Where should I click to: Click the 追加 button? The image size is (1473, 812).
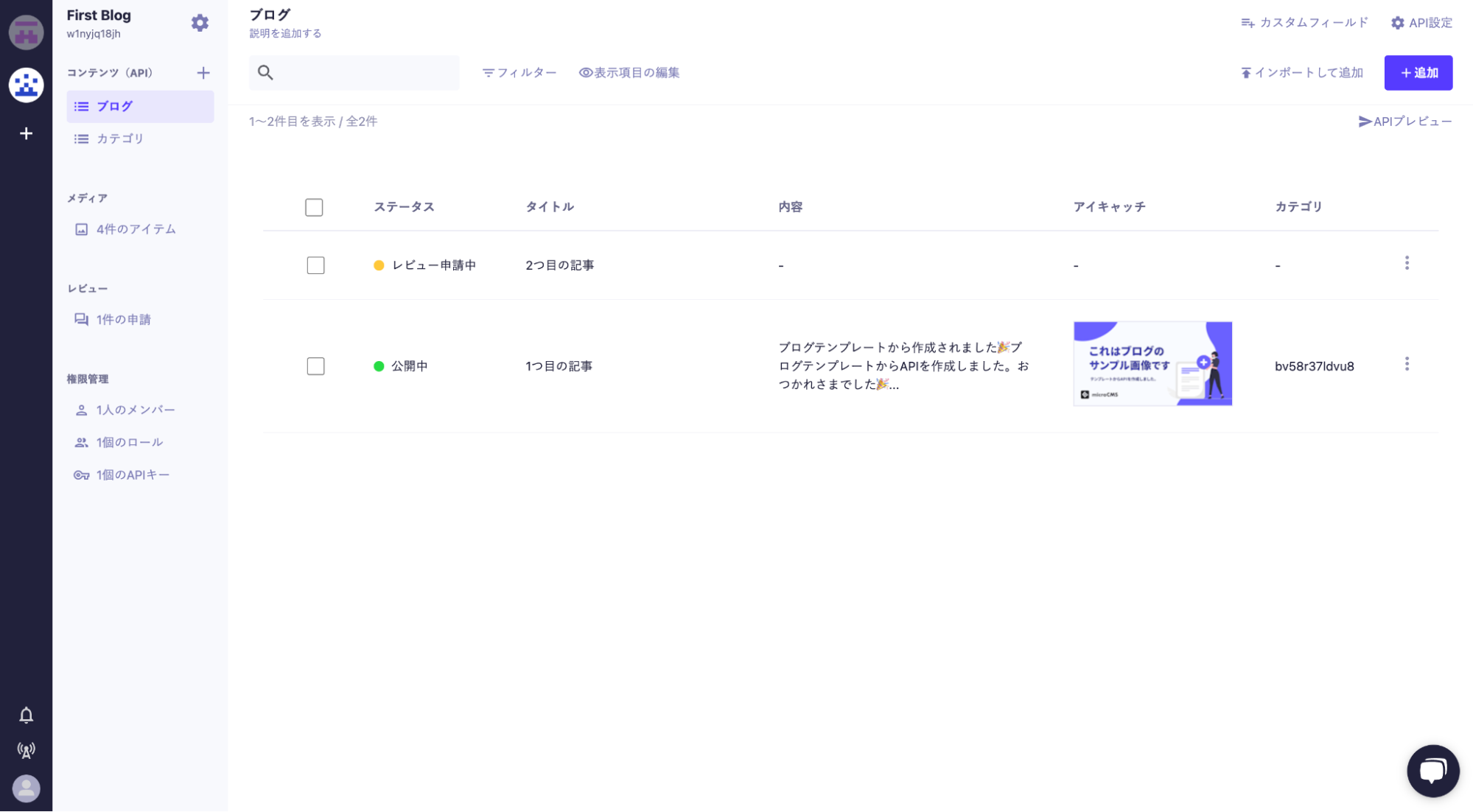pyautogui.click(x=1418, y=73)
